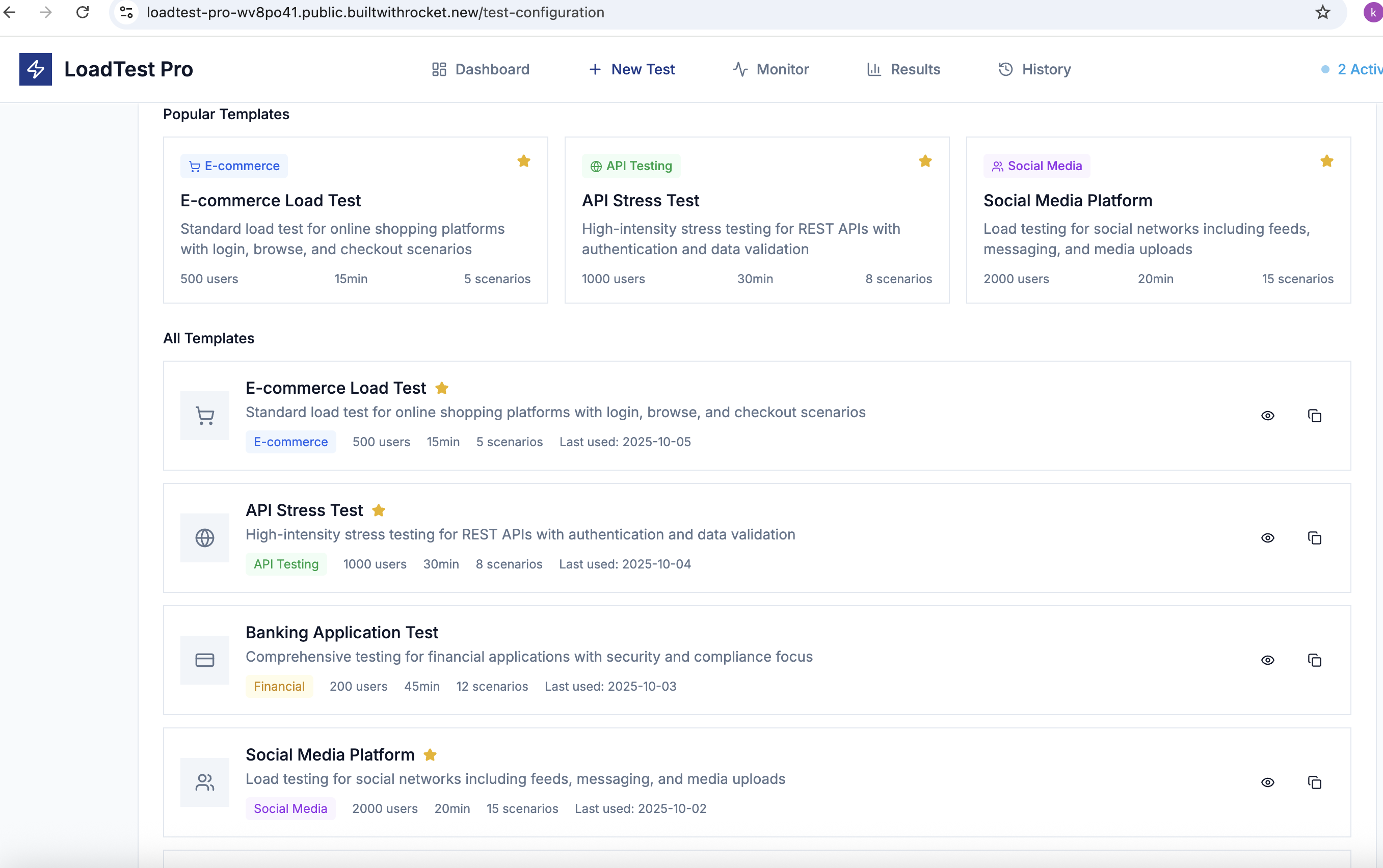Click the LoadTest Pro lightning logo
This screenshot has width=1383, height=868.
[x=35, y=69]
